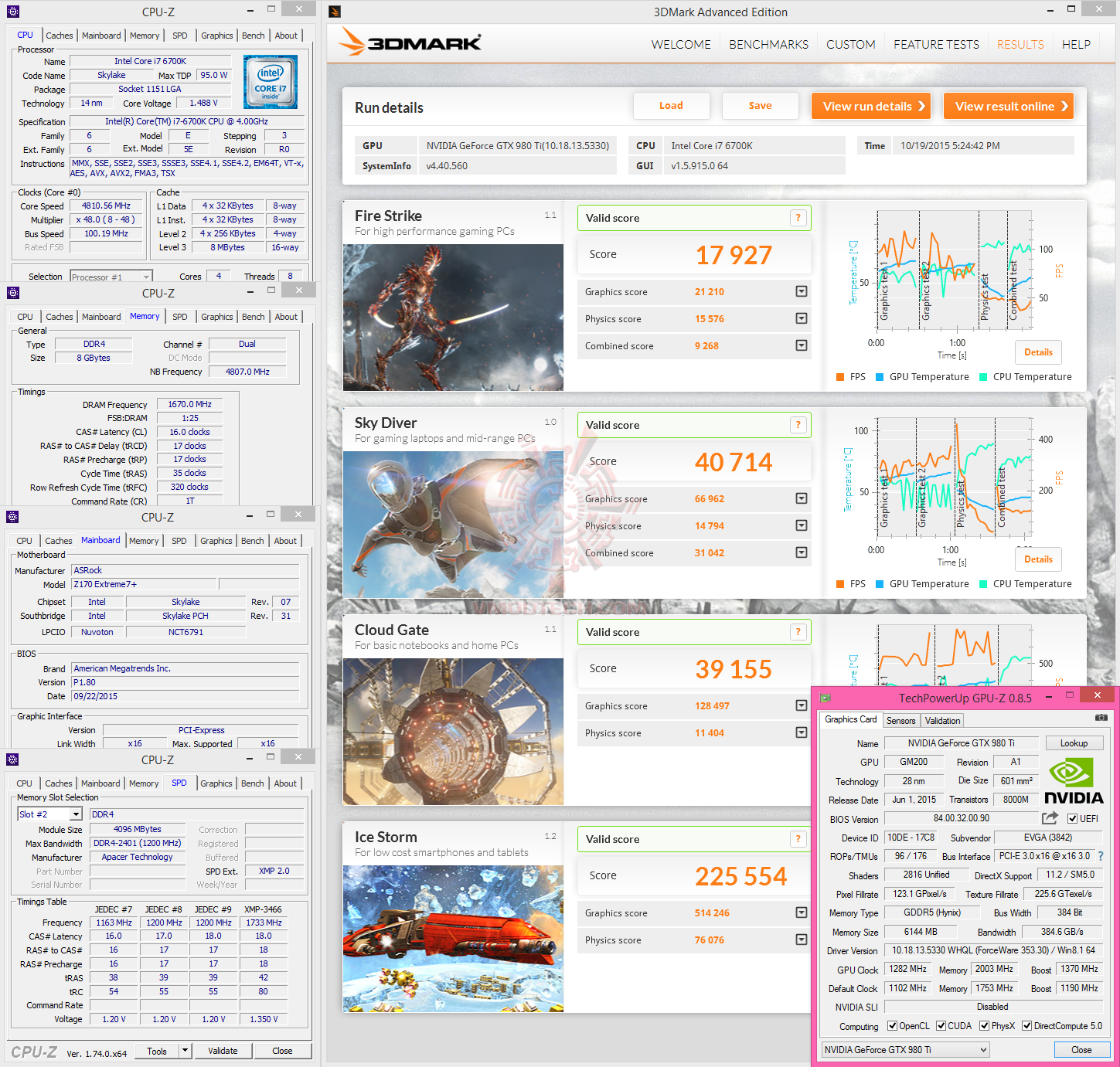This screenshot has width=1120, height=1067.
Task: Click the View result online button
Action: [x=1009, y=106]
